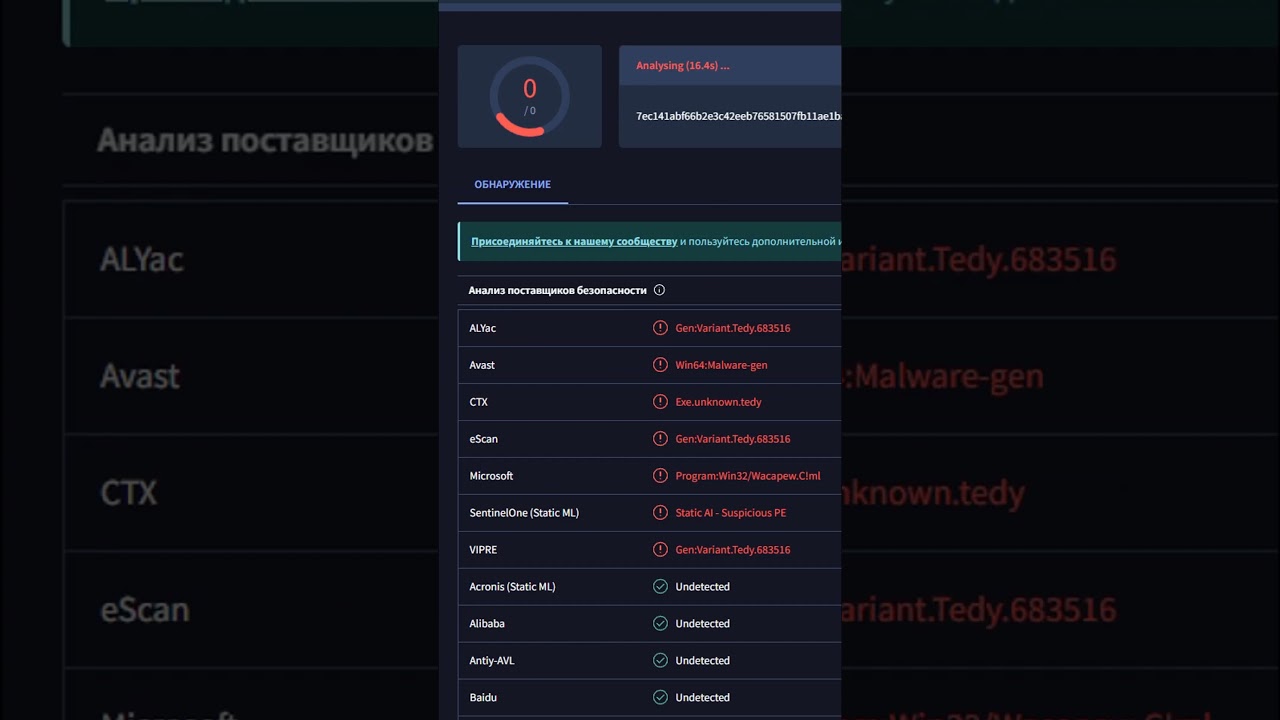Select the VIPRE vendor name
Image resolution: width=1280 pixels, height=720 pixels.
pos(483,550)
